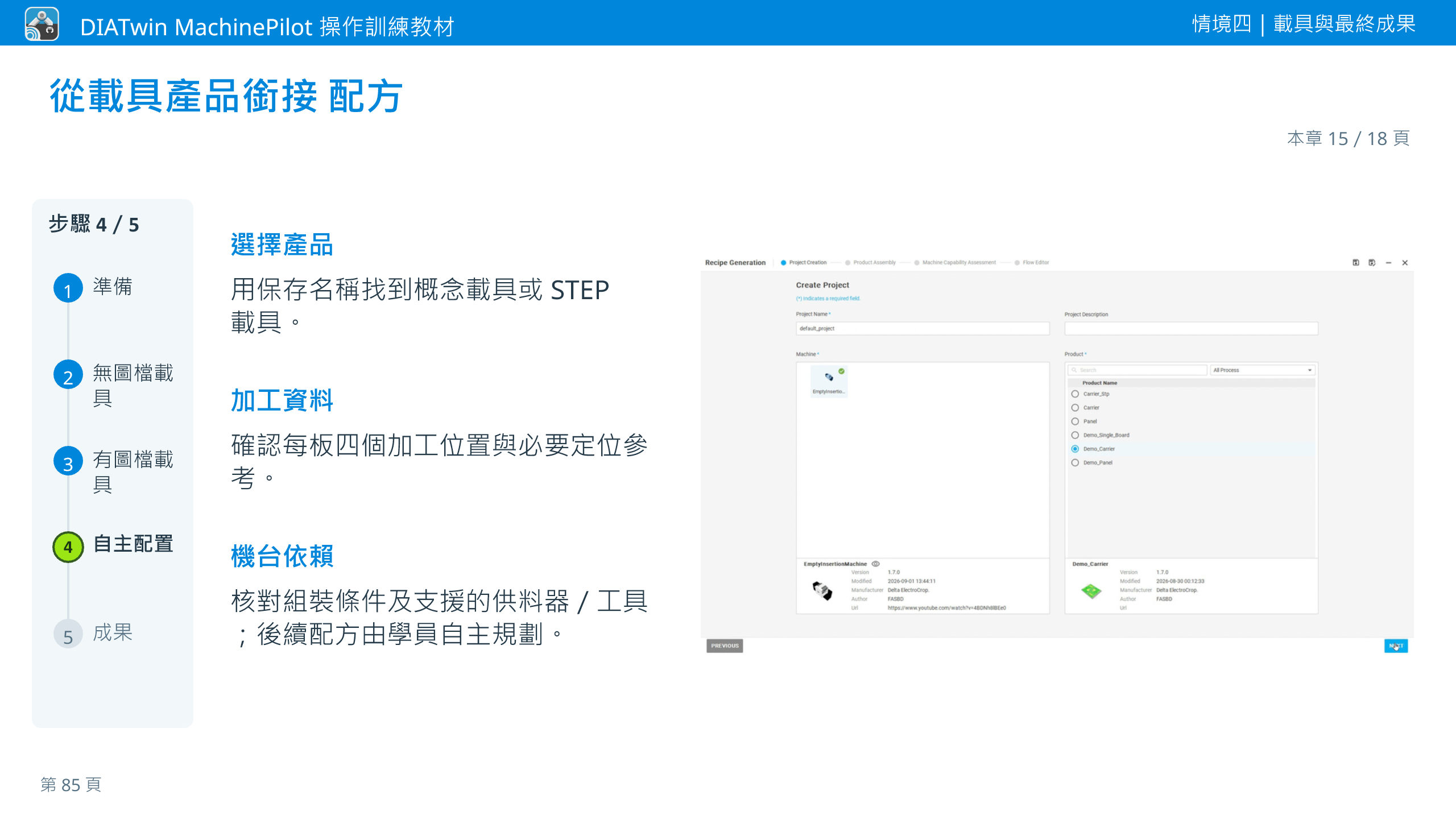1456x819 pixels.
Task: Select the Demo_Carrier radio button
Action: (1075, 449)
